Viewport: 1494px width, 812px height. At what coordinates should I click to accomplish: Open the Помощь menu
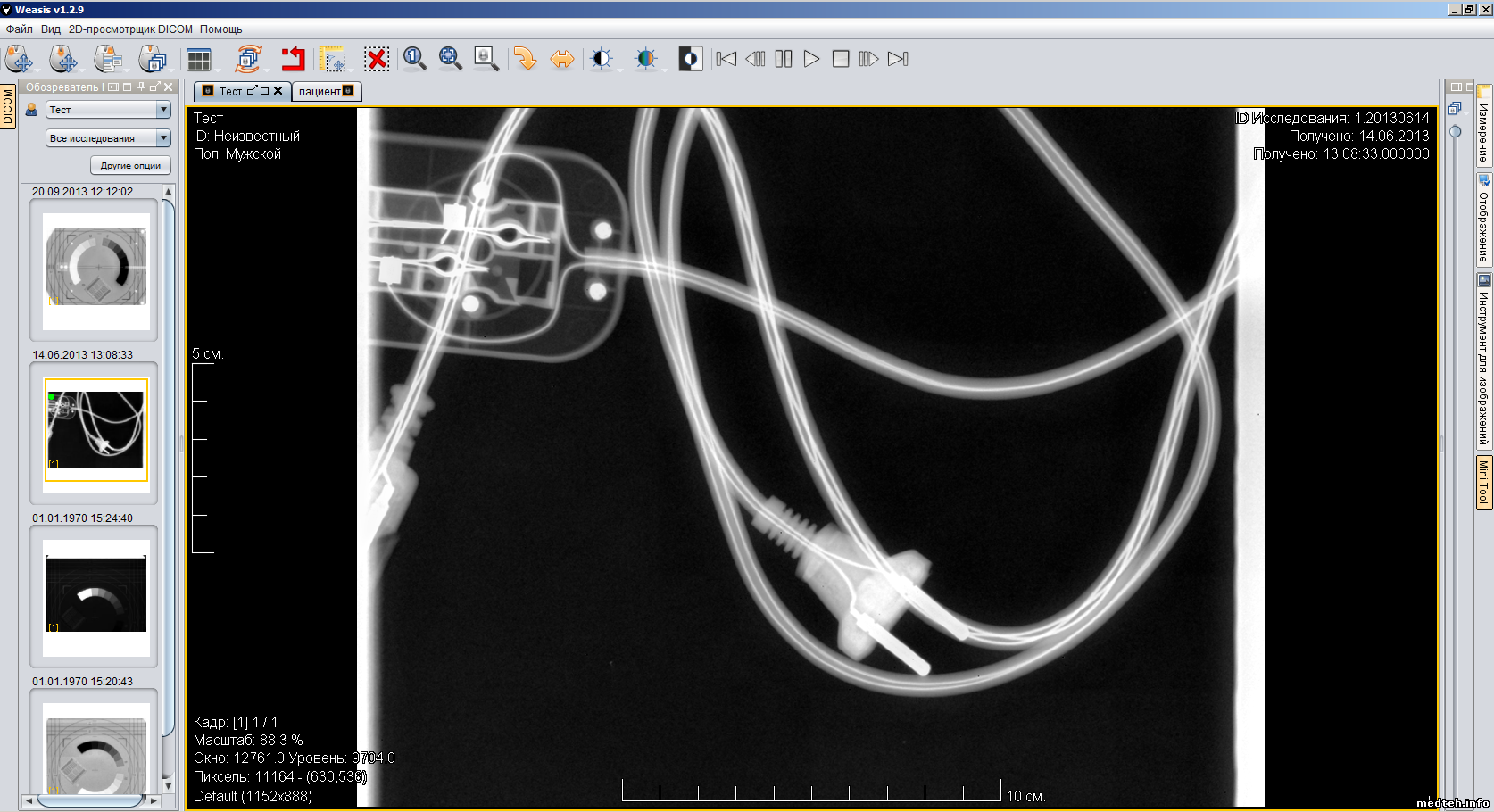coord(220,29)
